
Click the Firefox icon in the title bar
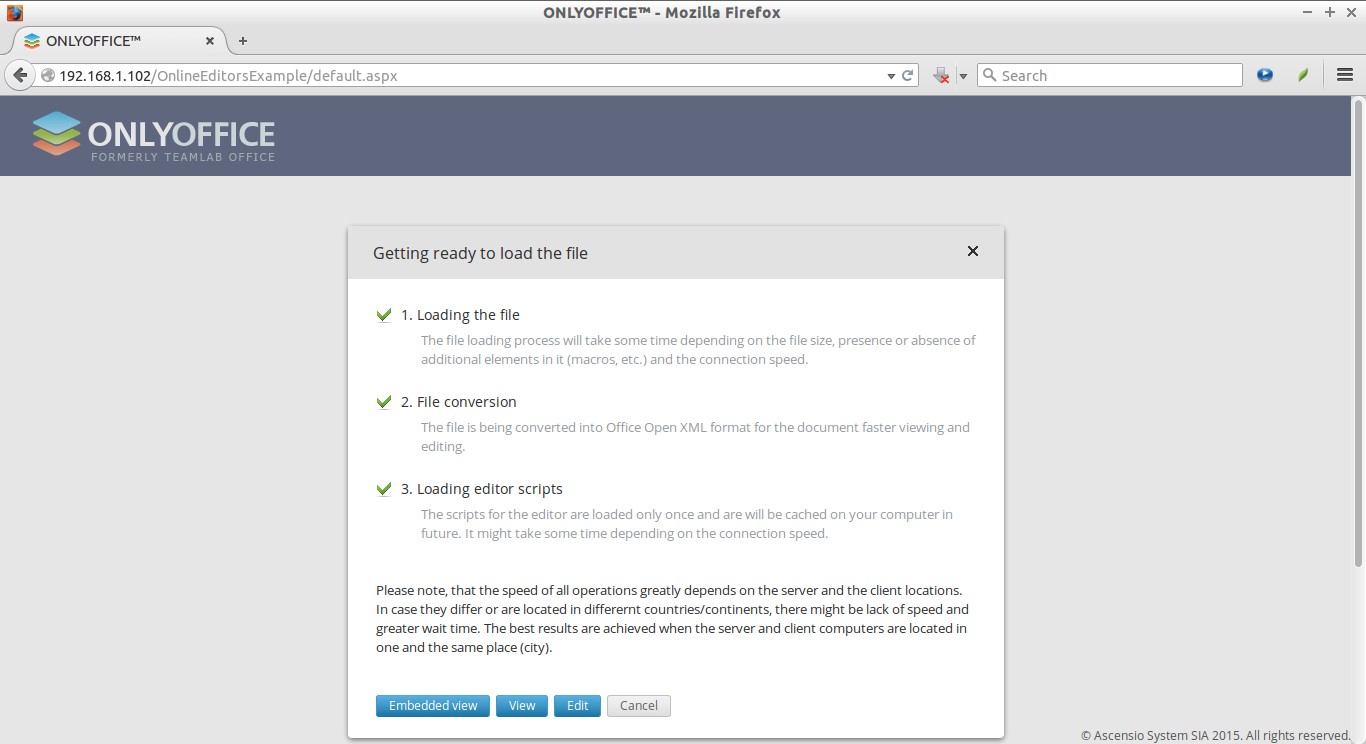pos(14,12)
